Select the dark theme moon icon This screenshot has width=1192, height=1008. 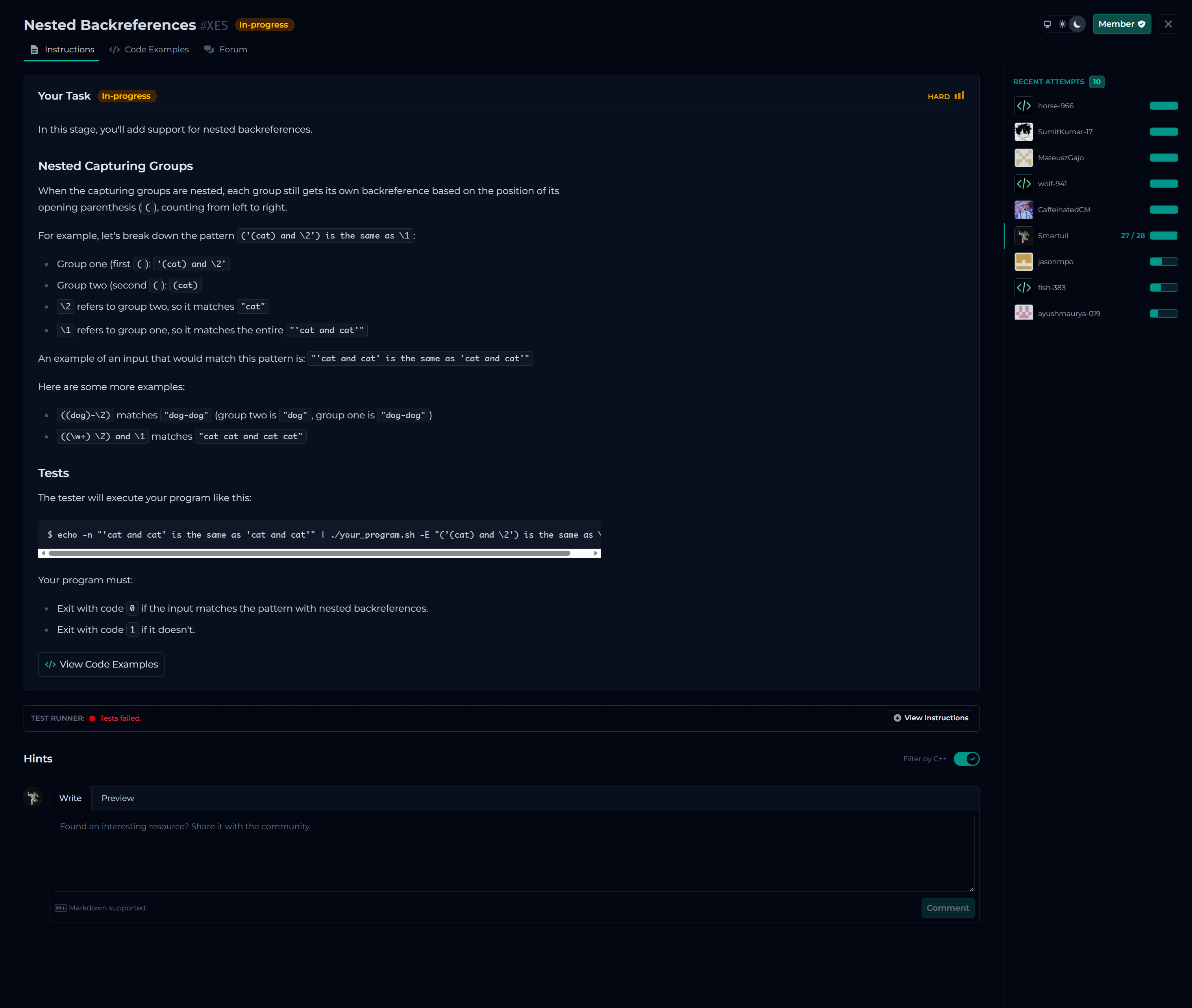click(1077, 24)
